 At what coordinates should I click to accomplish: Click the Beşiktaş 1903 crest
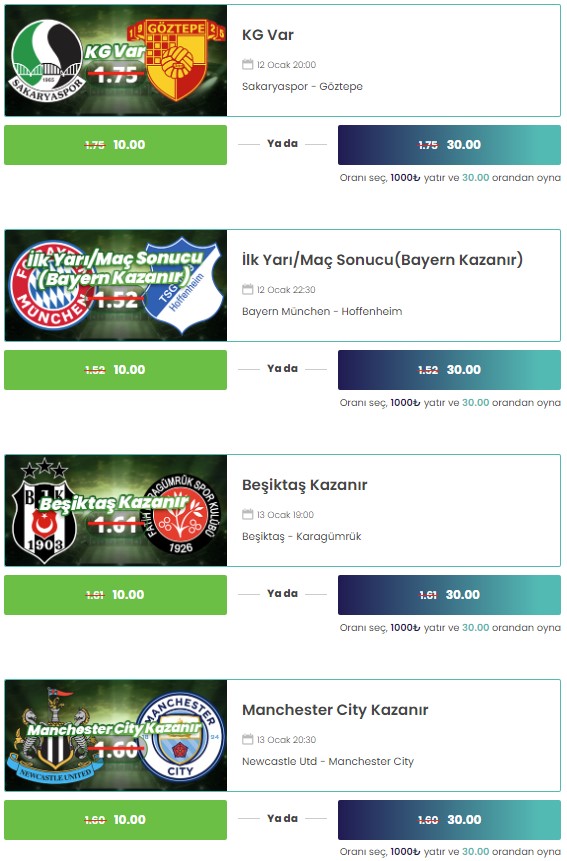coord(44,511)
